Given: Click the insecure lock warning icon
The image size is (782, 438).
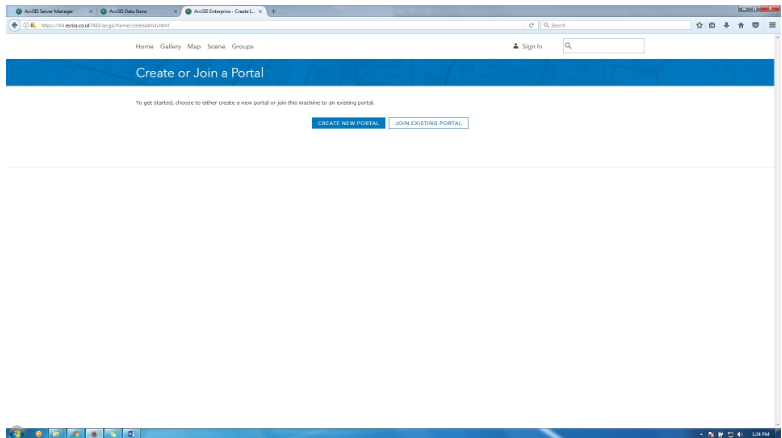Looking at the screenshot, I should 33,25.
